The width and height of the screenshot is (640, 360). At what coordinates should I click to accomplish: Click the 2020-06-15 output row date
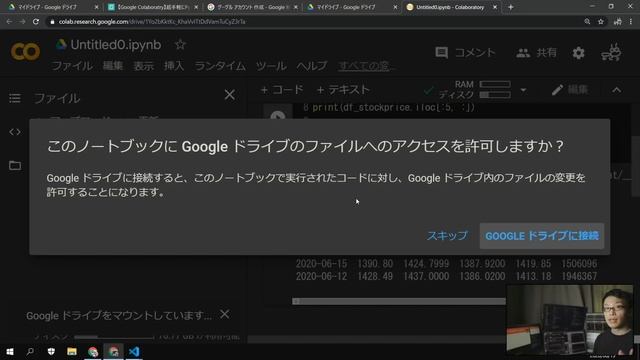[321, 264]
